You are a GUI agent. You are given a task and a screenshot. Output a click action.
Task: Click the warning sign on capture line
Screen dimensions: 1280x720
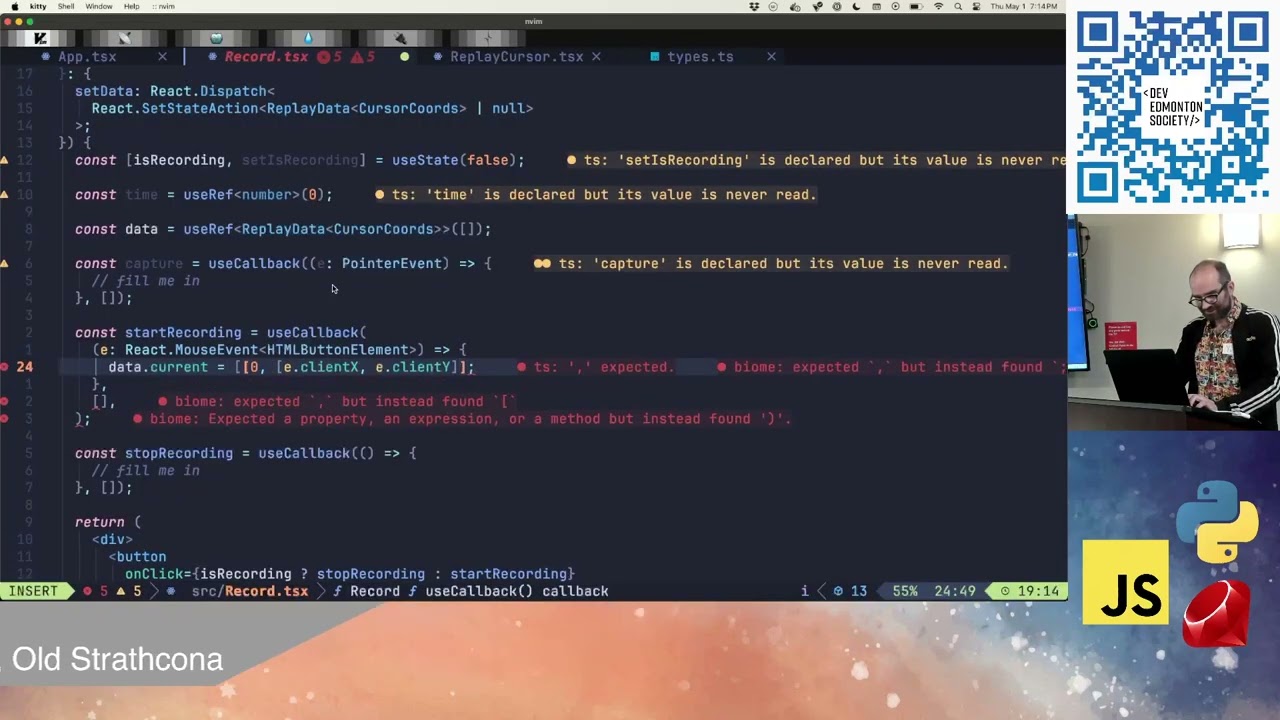[x=5, y=264]
